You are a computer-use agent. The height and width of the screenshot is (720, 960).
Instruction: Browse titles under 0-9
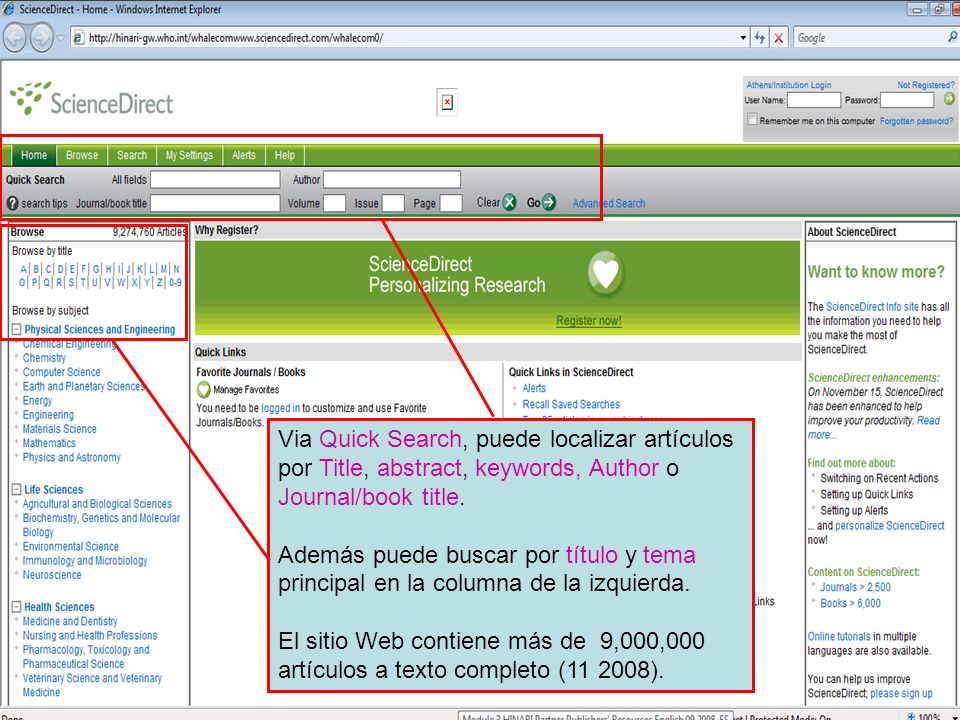pos(175,282)
